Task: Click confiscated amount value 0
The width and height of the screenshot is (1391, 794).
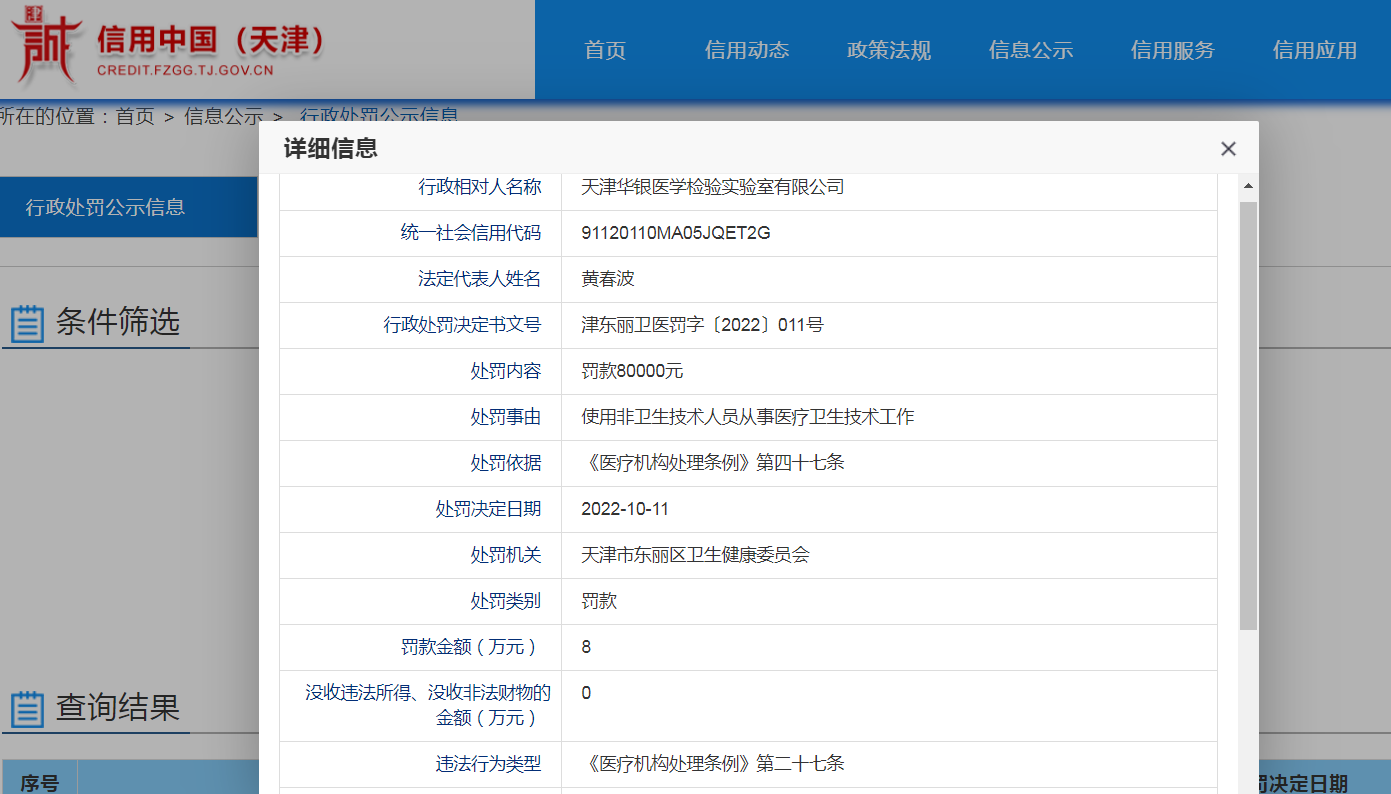Action: pos(586,693)
